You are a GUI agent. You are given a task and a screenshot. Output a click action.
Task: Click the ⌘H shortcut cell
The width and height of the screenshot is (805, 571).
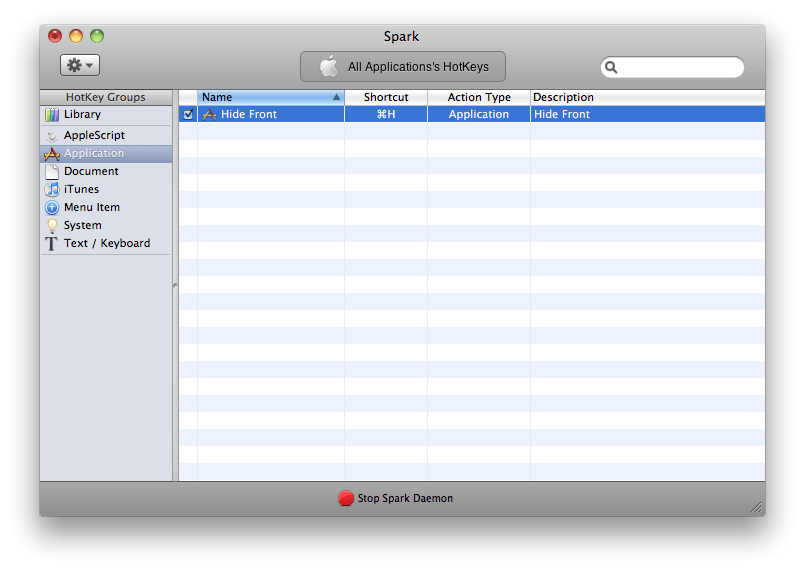pyautogui.click(x=386, y=114)
